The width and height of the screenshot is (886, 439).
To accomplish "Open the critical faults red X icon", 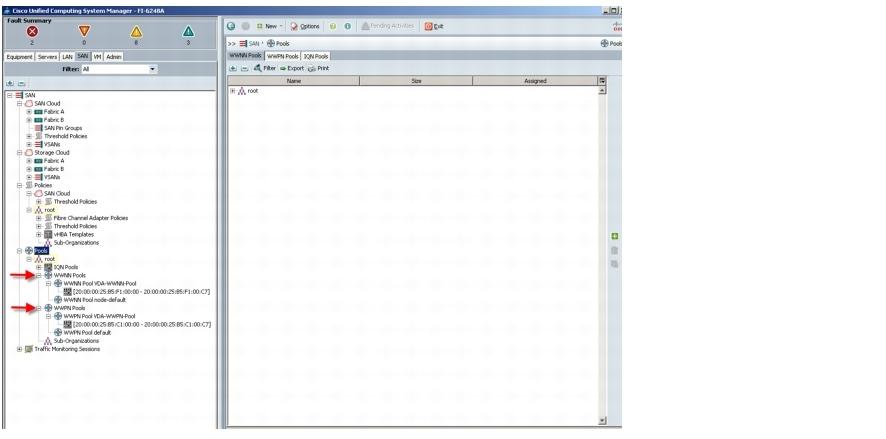I will coord(32,32).
